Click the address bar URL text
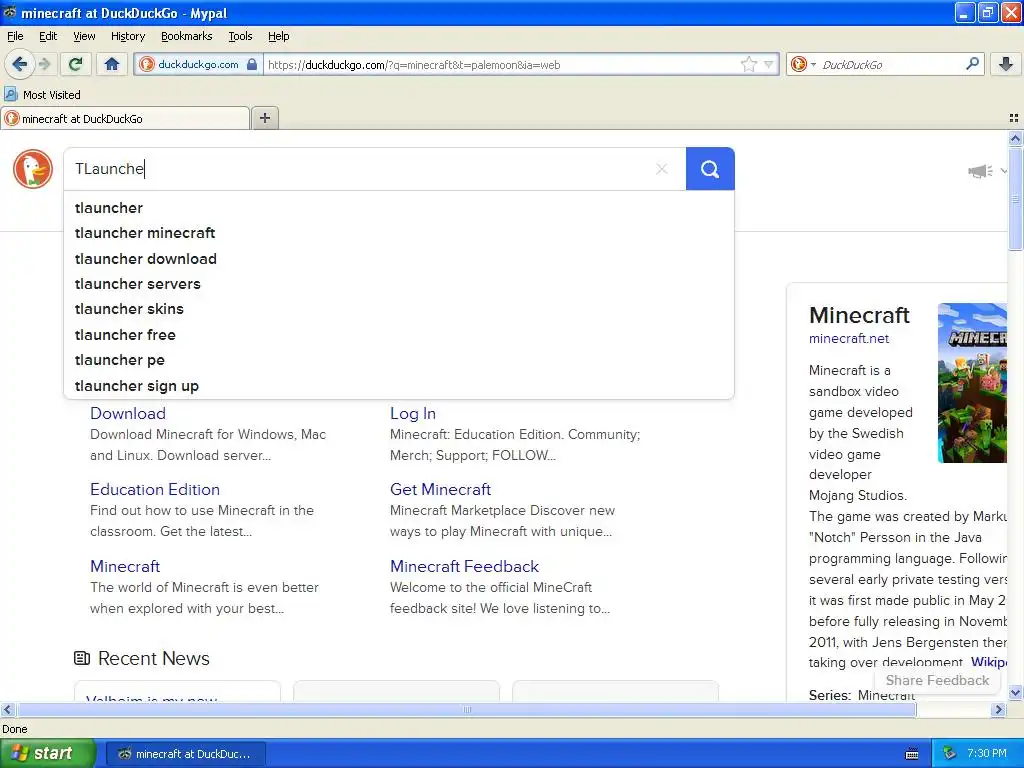This screenshot has height=768, width=1024. [413, 65]
